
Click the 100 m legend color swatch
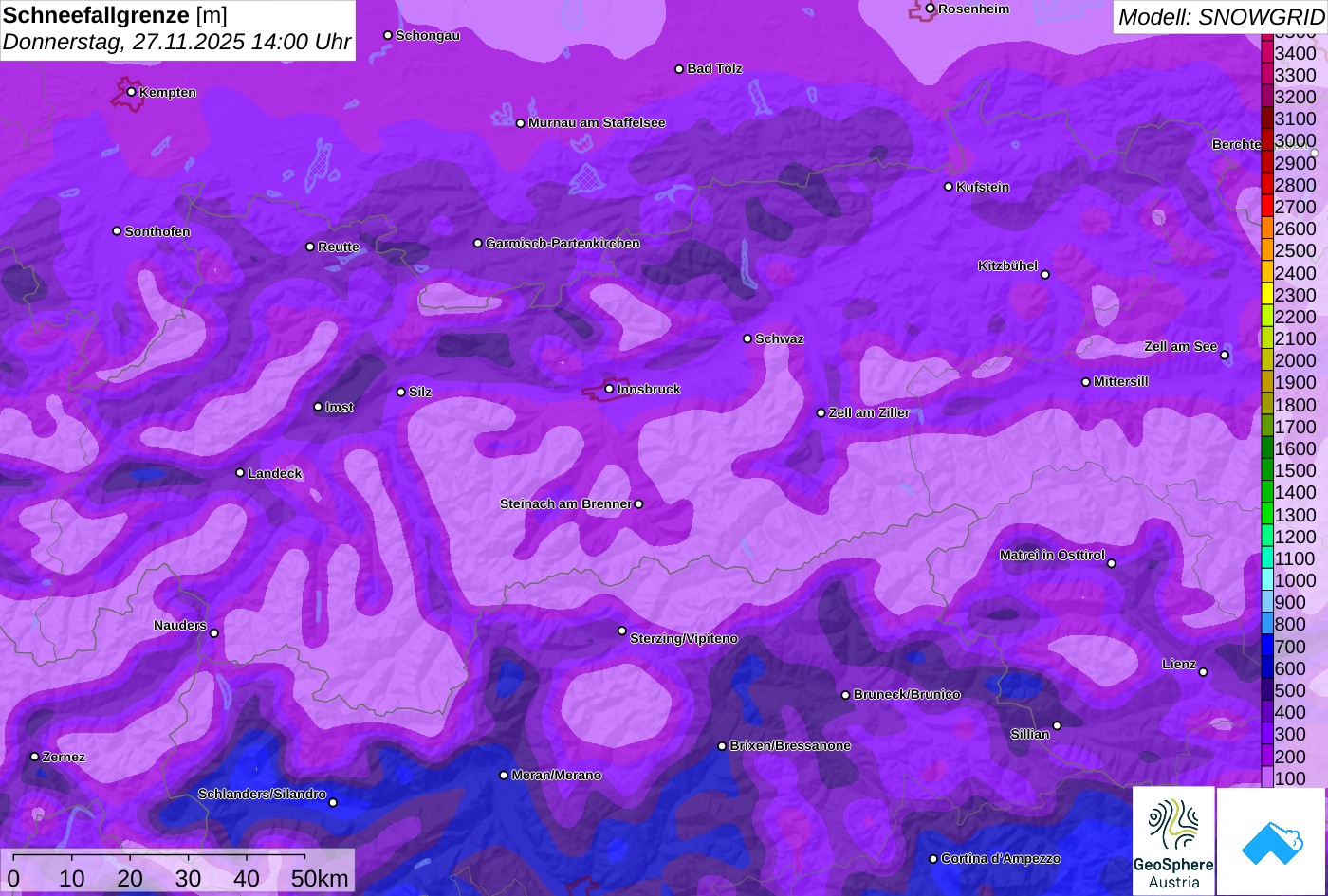pos(1266,777)
